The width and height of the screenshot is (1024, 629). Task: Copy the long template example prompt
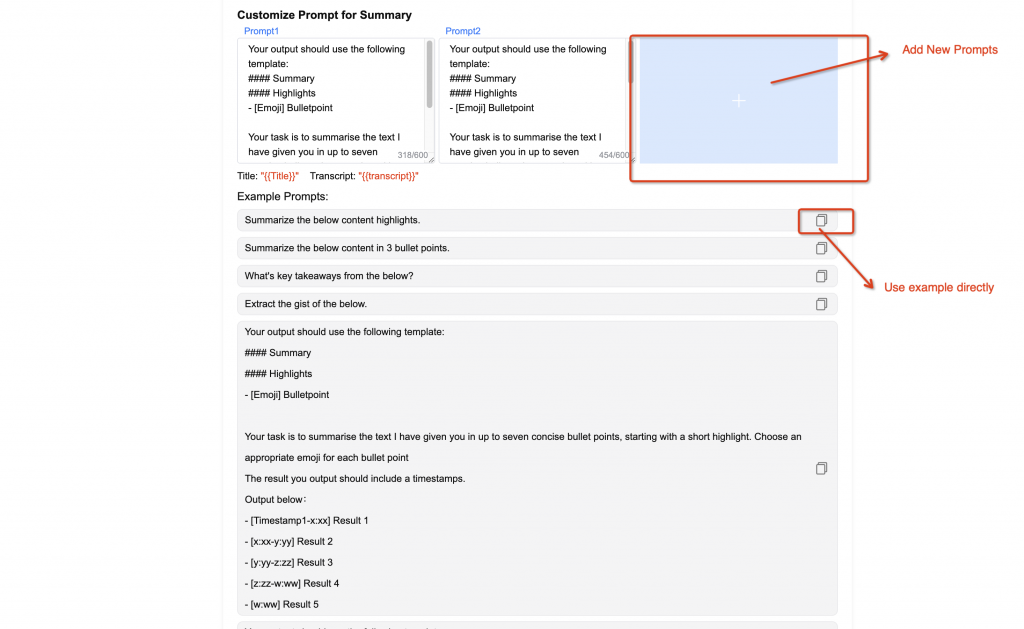tap(821, 468)
